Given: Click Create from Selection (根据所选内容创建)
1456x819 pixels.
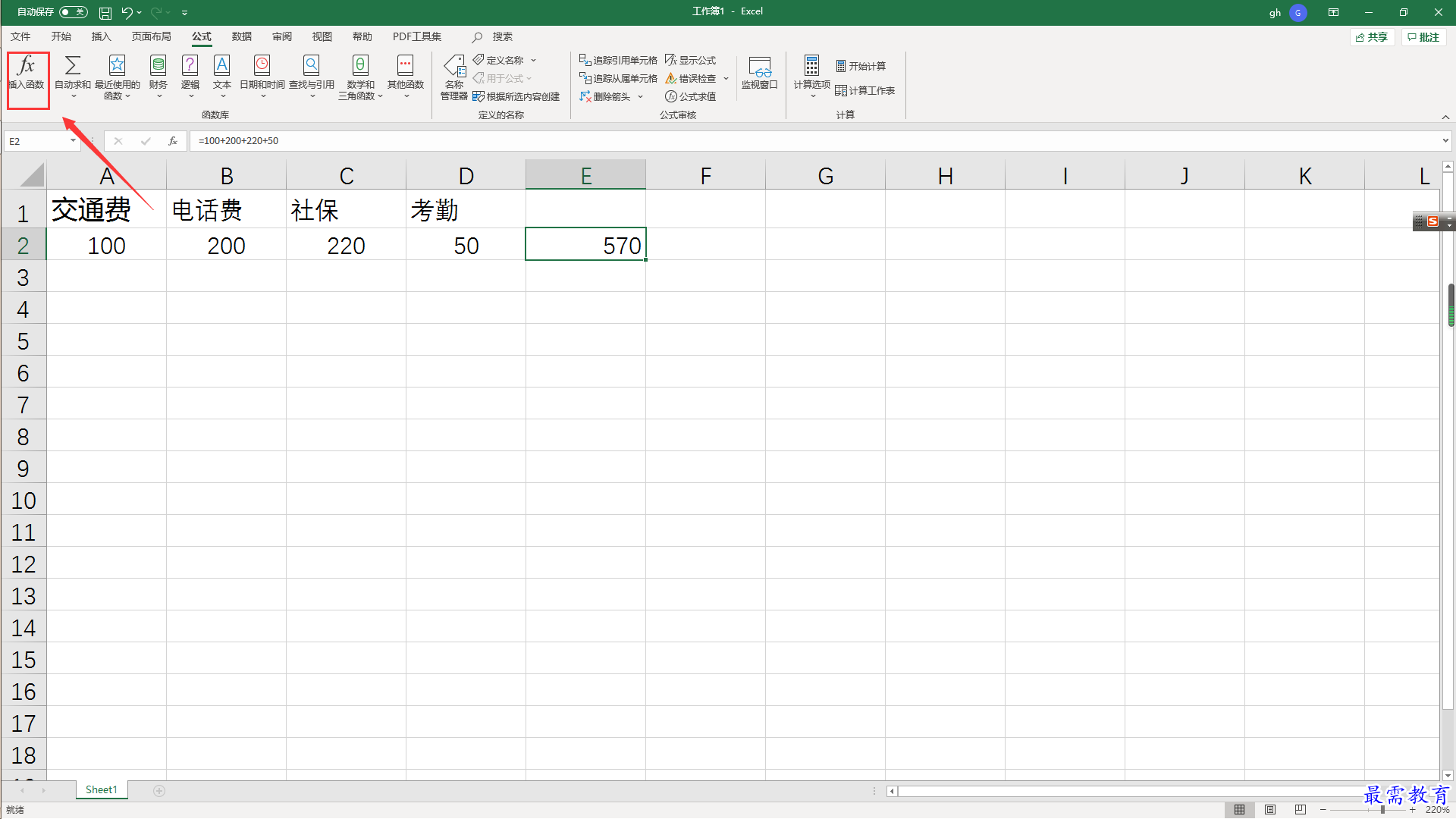Looking at the screenshot, I should 516,96.
